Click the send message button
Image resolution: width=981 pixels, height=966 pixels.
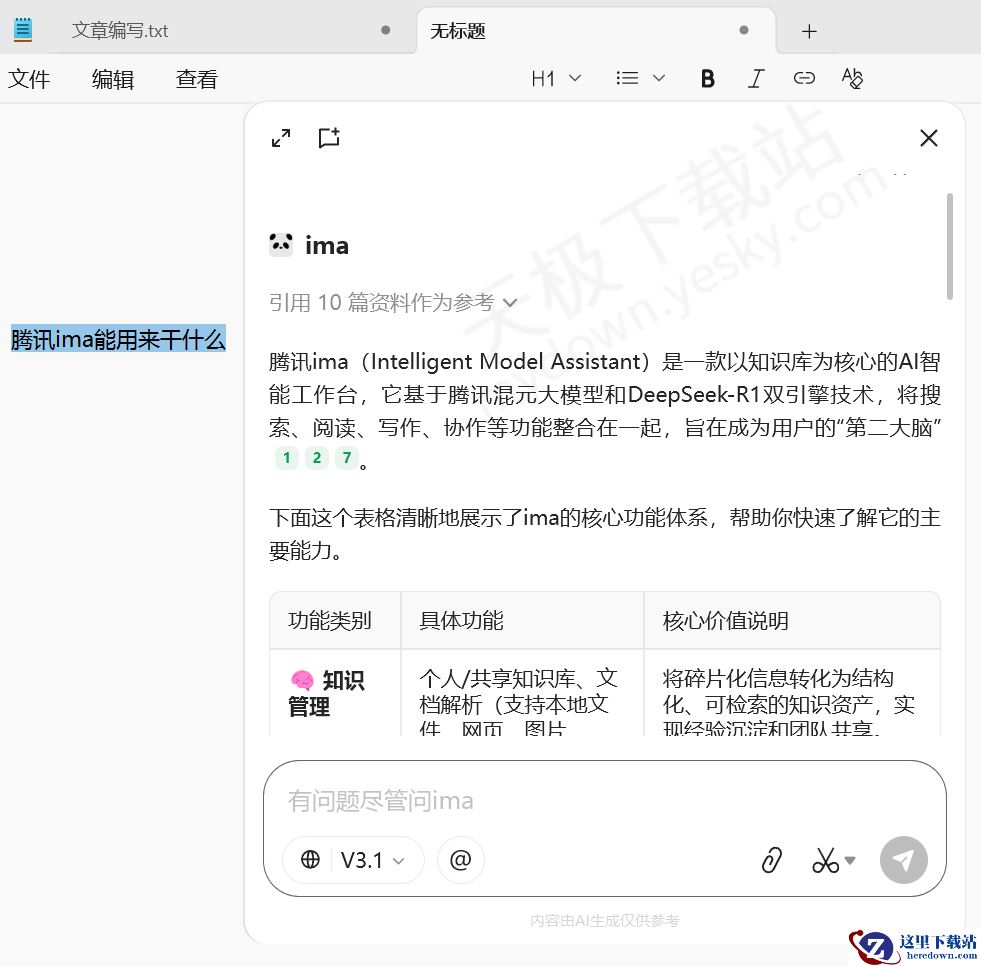903,860
